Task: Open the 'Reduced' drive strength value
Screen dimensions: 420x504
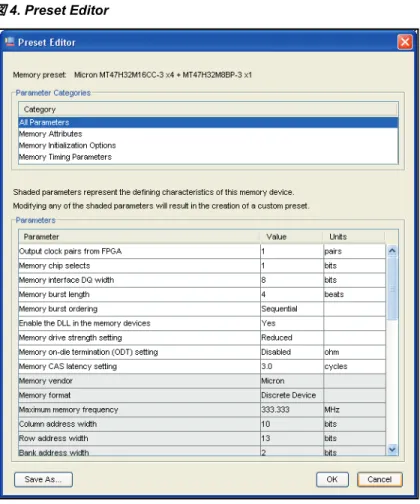Action: pos(292,338)
